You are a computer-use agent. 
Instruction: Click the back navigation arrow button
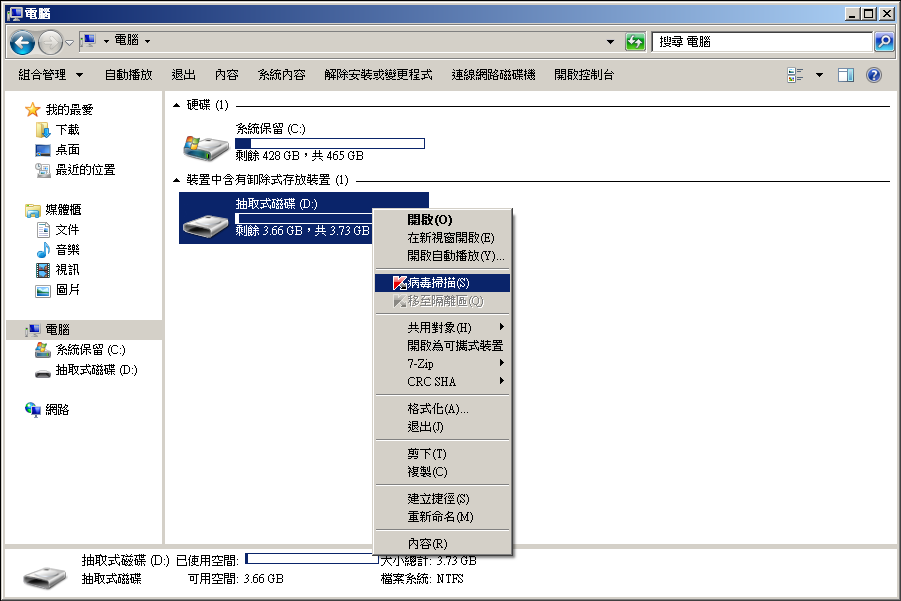(23, 42)
